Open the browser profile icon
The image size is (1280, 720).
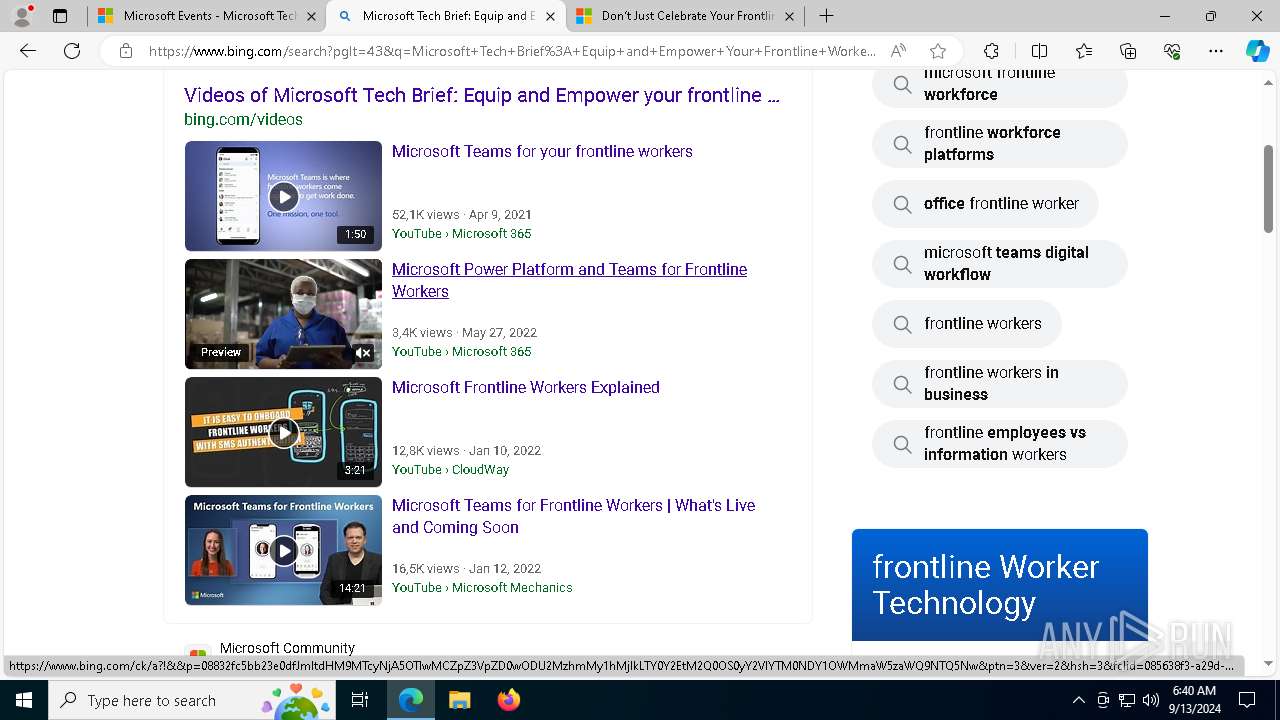click(22, 16)
